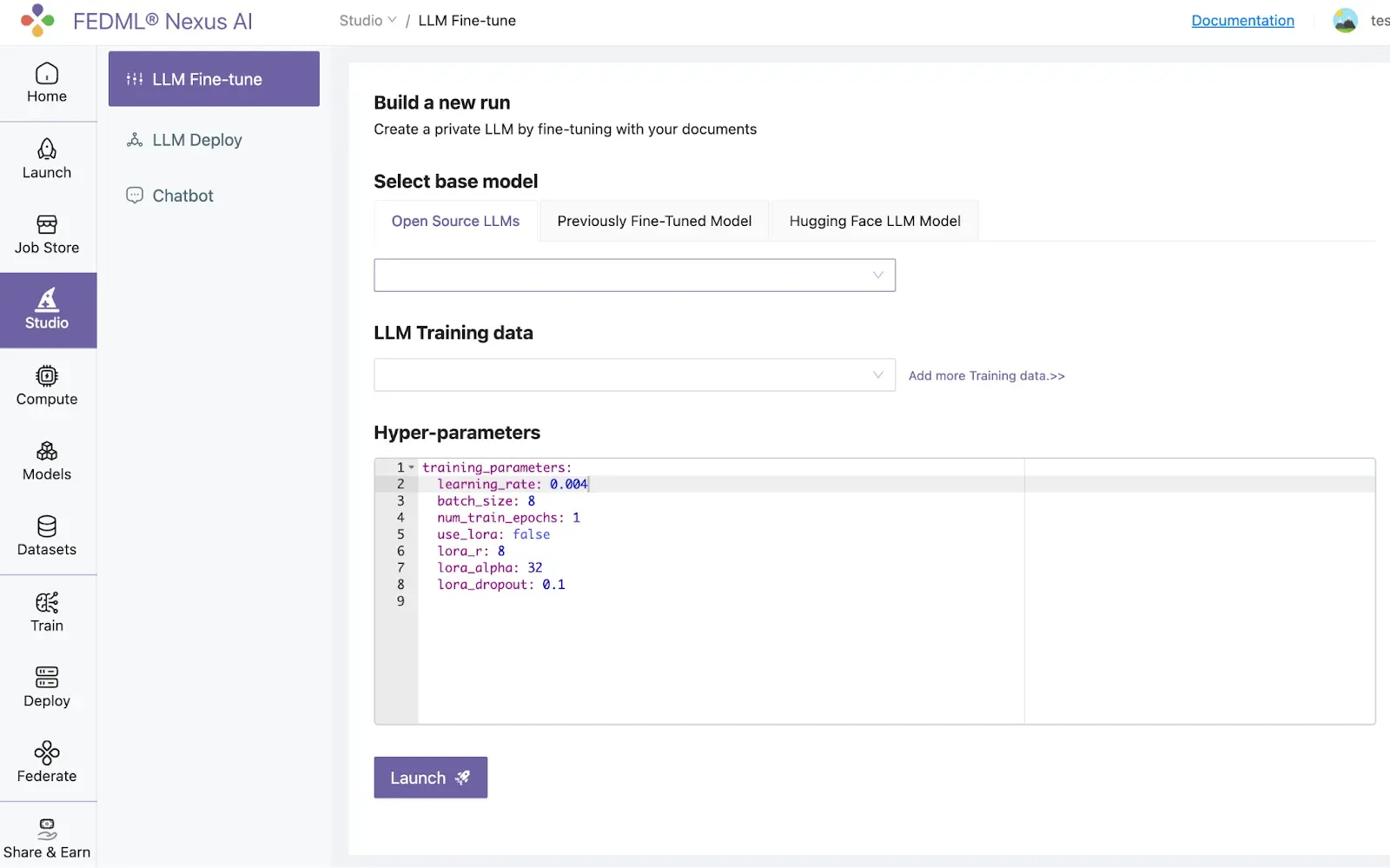Open the Home sidebar icon

click(47, 74)
